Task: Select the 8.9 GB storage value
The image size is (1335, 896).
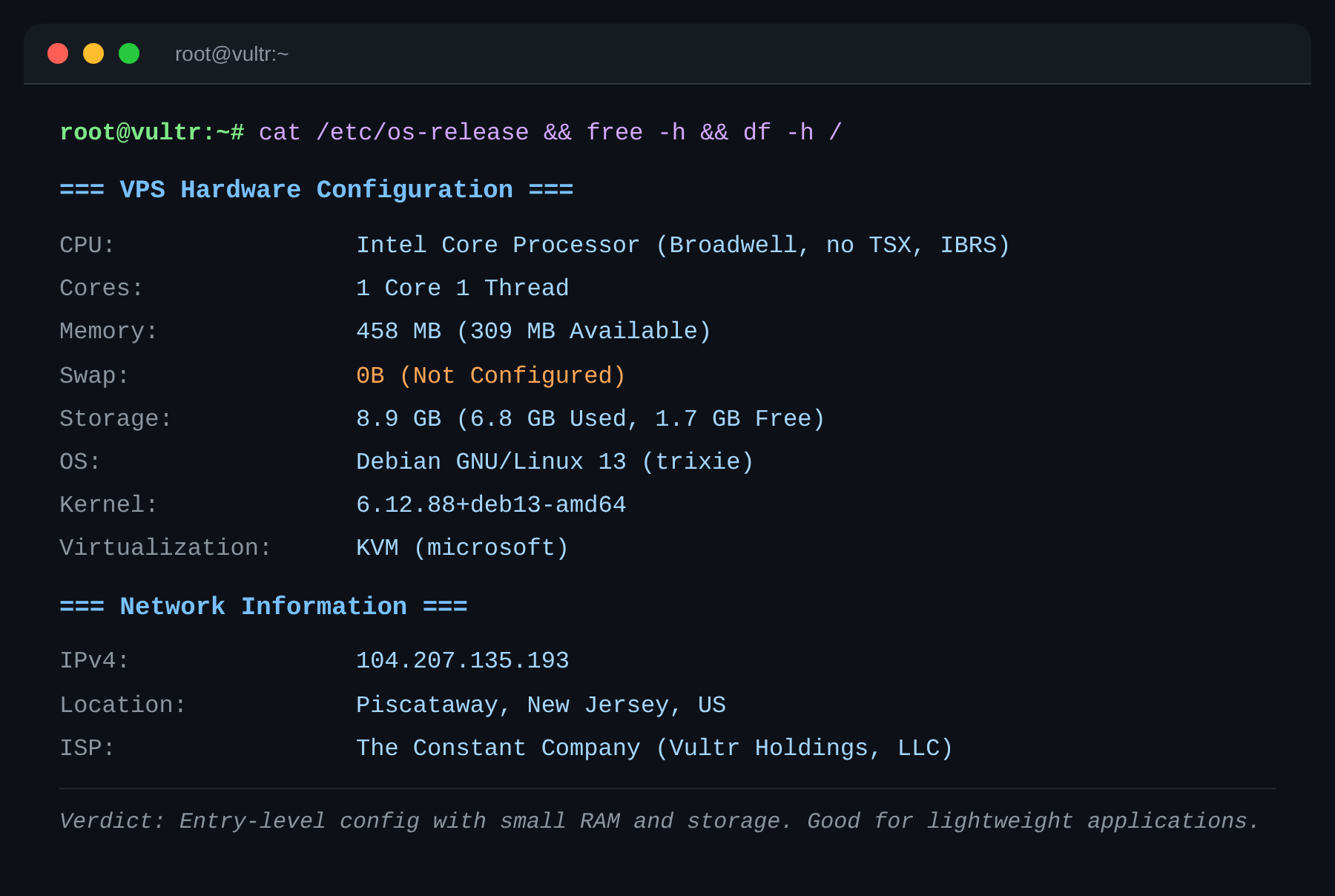Action: coord(590,418)
